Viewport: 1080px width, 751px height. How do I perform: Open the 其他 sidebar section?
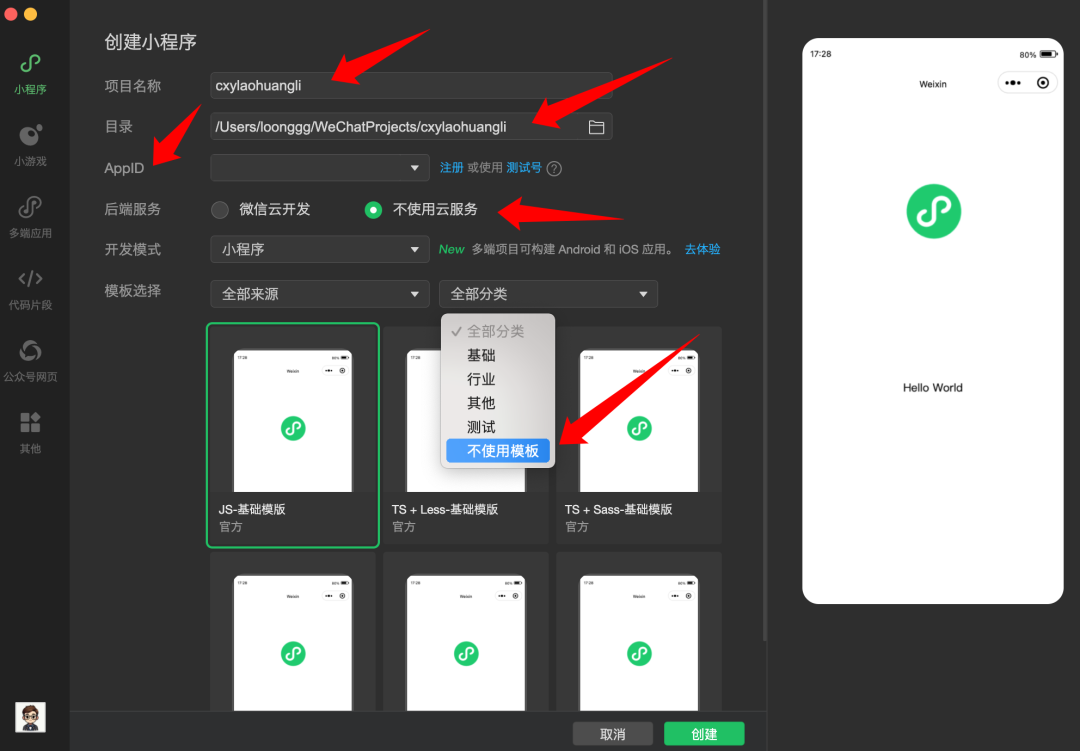pos(30,433)
